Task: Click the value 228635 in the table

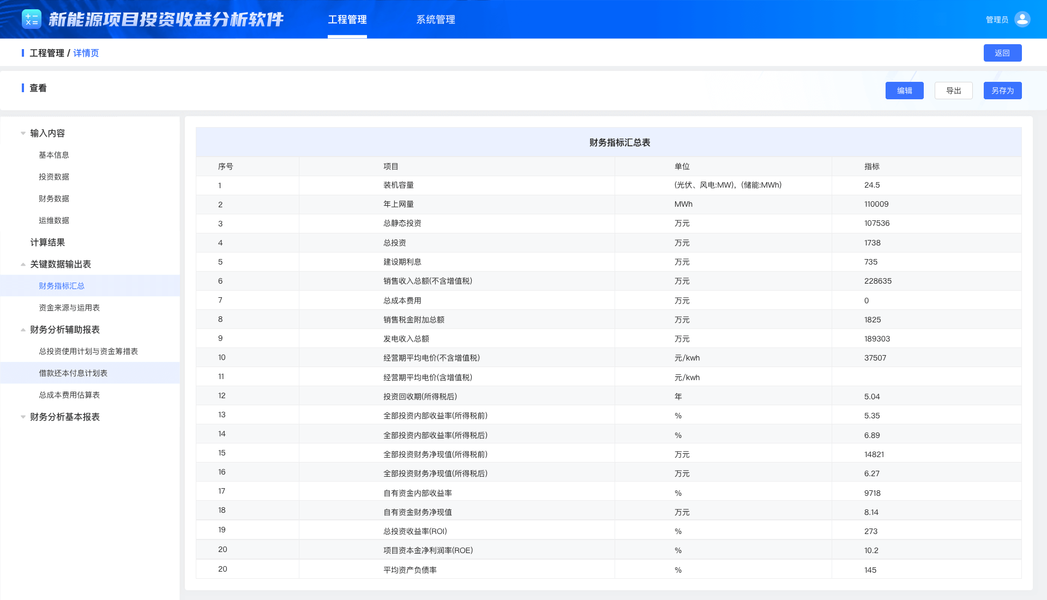Action: click(877, 281)
